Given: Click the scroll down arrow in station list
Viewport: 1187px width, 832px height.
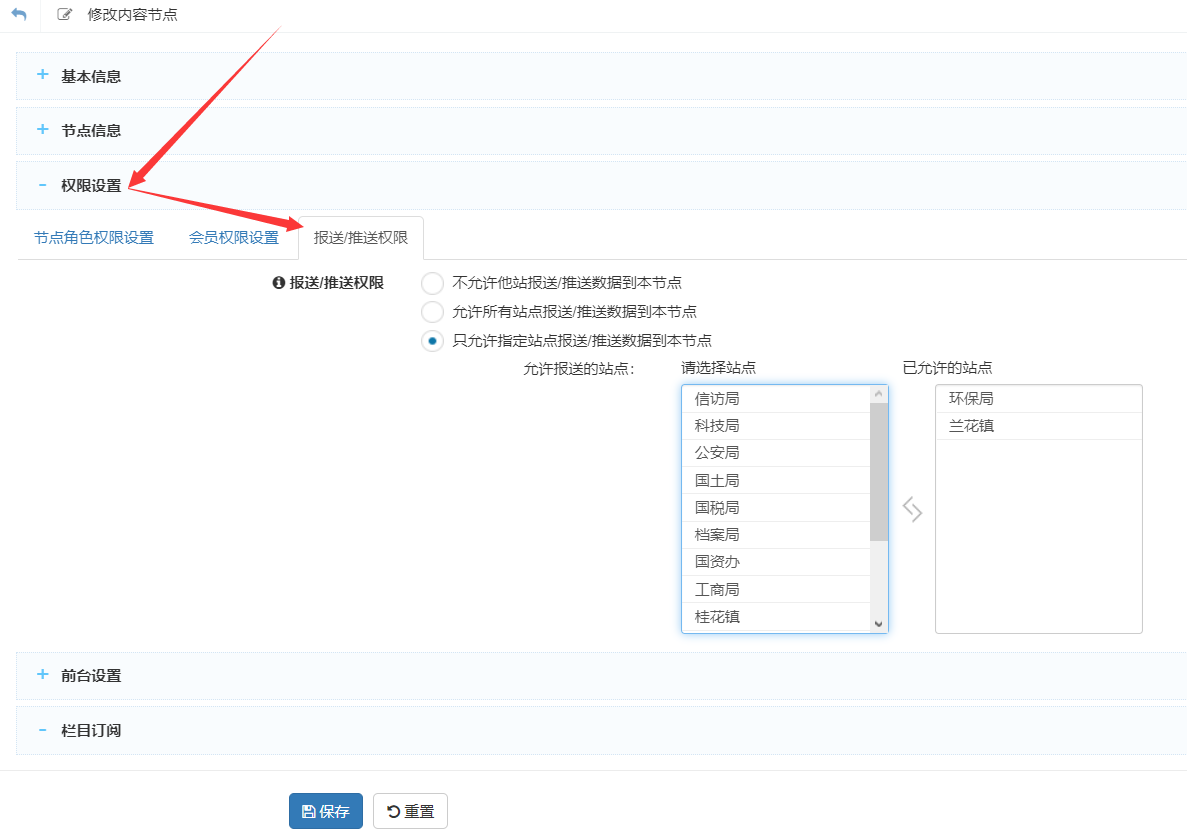Looking at the screenshot, I should (879, 623).
